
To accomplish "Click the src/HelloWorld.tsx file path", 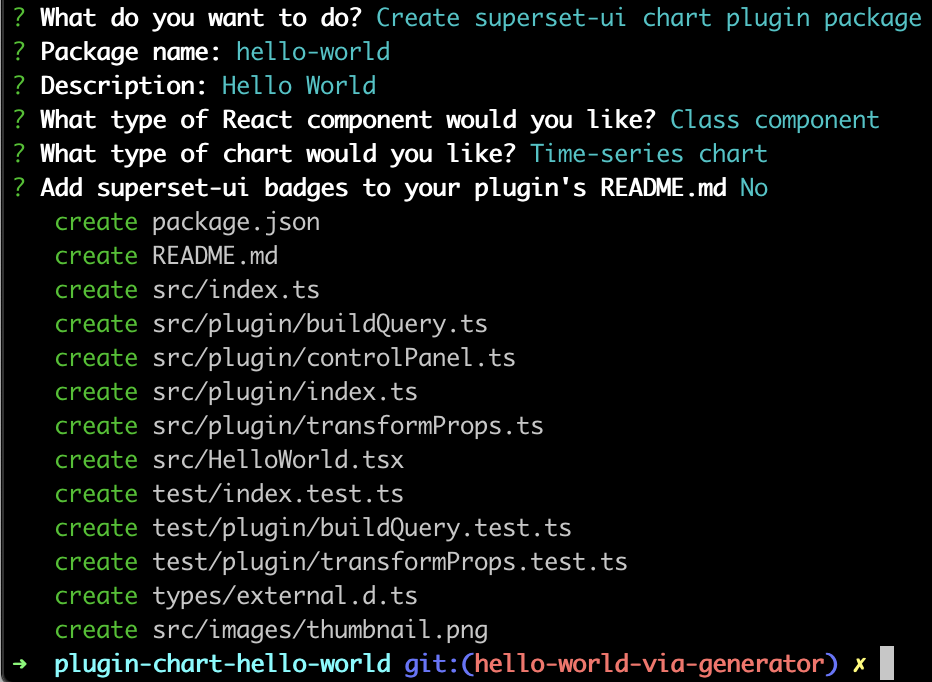I will tap(278, 460).
